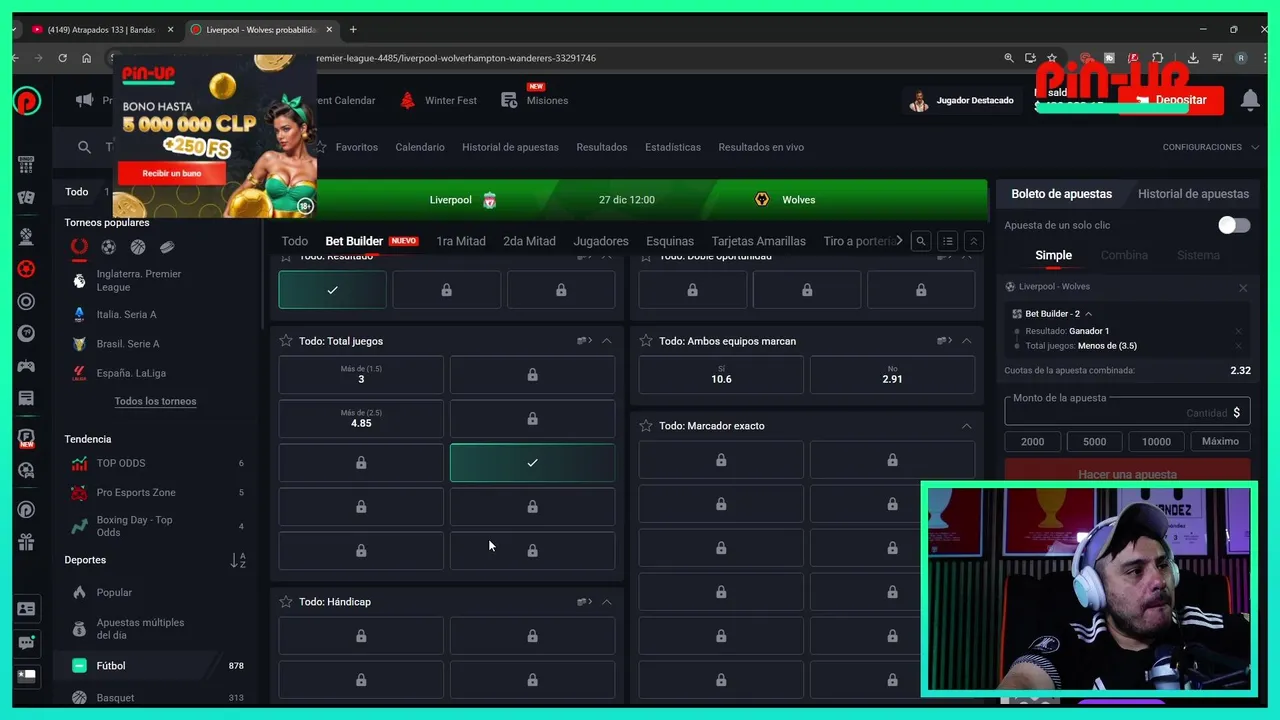Remove Resultado: Ganador 1 selection
Screen dimensions: 1280x720
tap(1238, 331)
